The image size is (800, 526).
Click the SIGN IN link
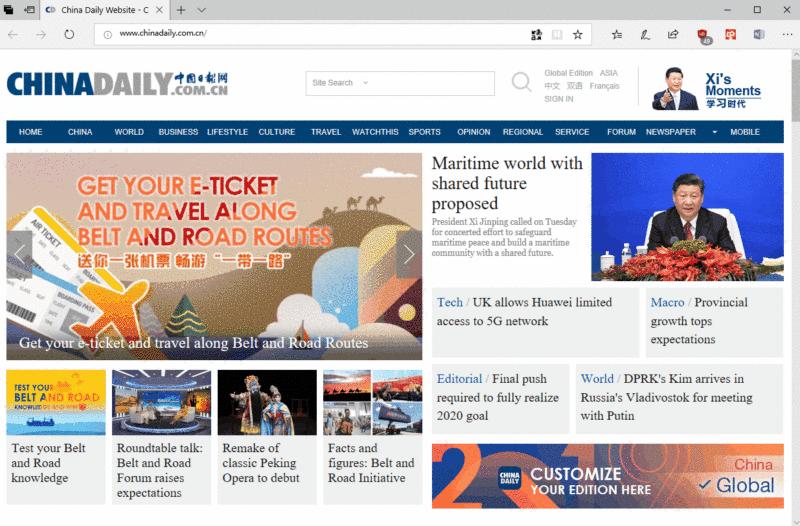pos(559,99)
